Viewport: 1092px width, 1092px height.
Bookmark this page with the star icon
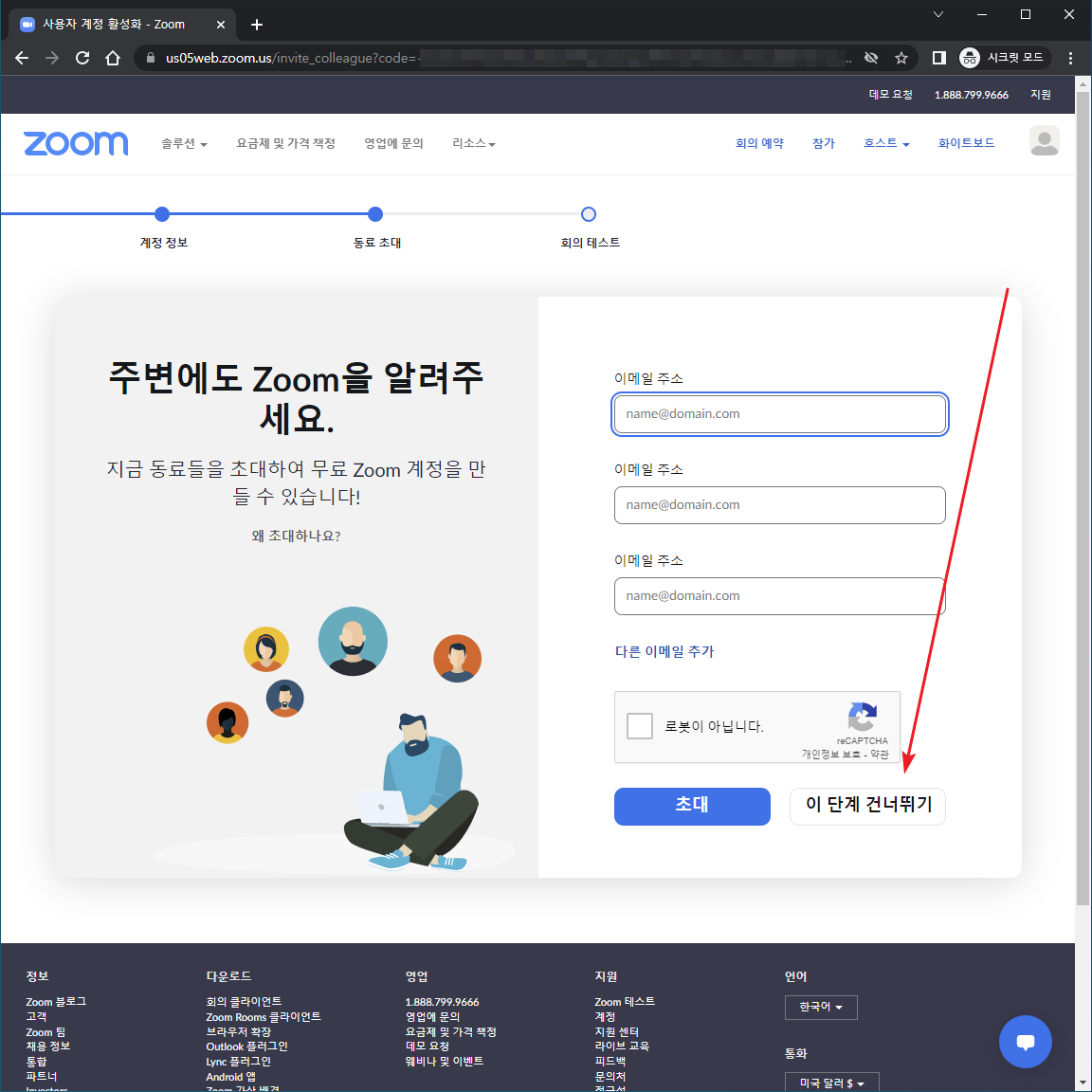point(901,58)
